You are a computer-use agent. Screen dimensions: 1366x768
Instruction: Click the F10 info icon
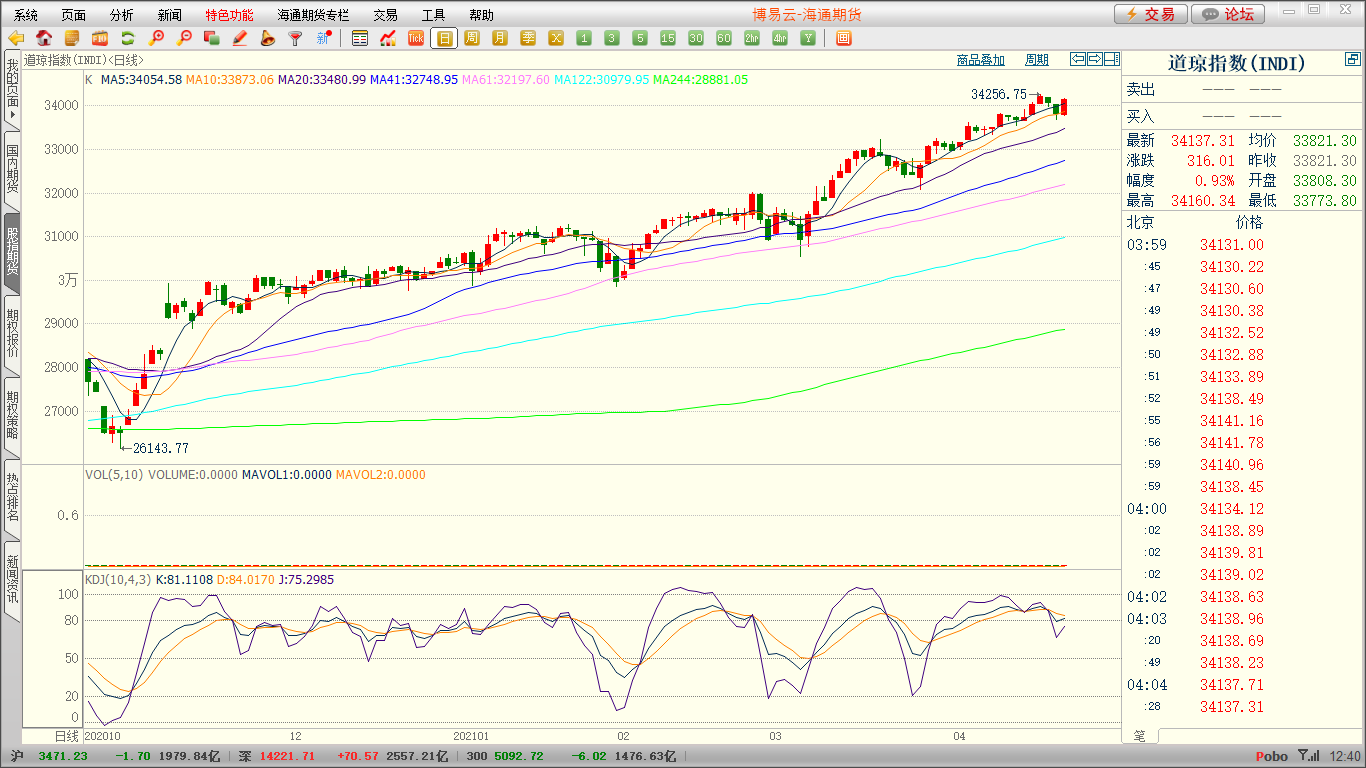point(100,38)
